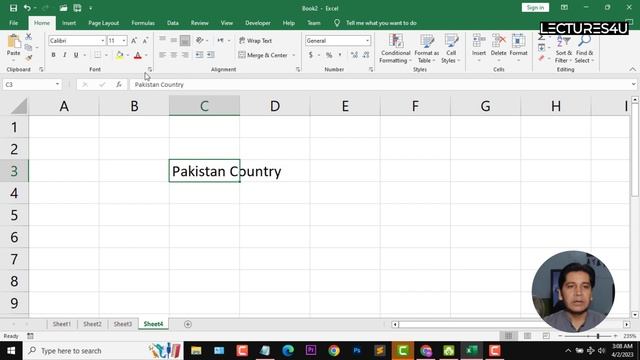Toggle Bold formatting

click(53, 55)
